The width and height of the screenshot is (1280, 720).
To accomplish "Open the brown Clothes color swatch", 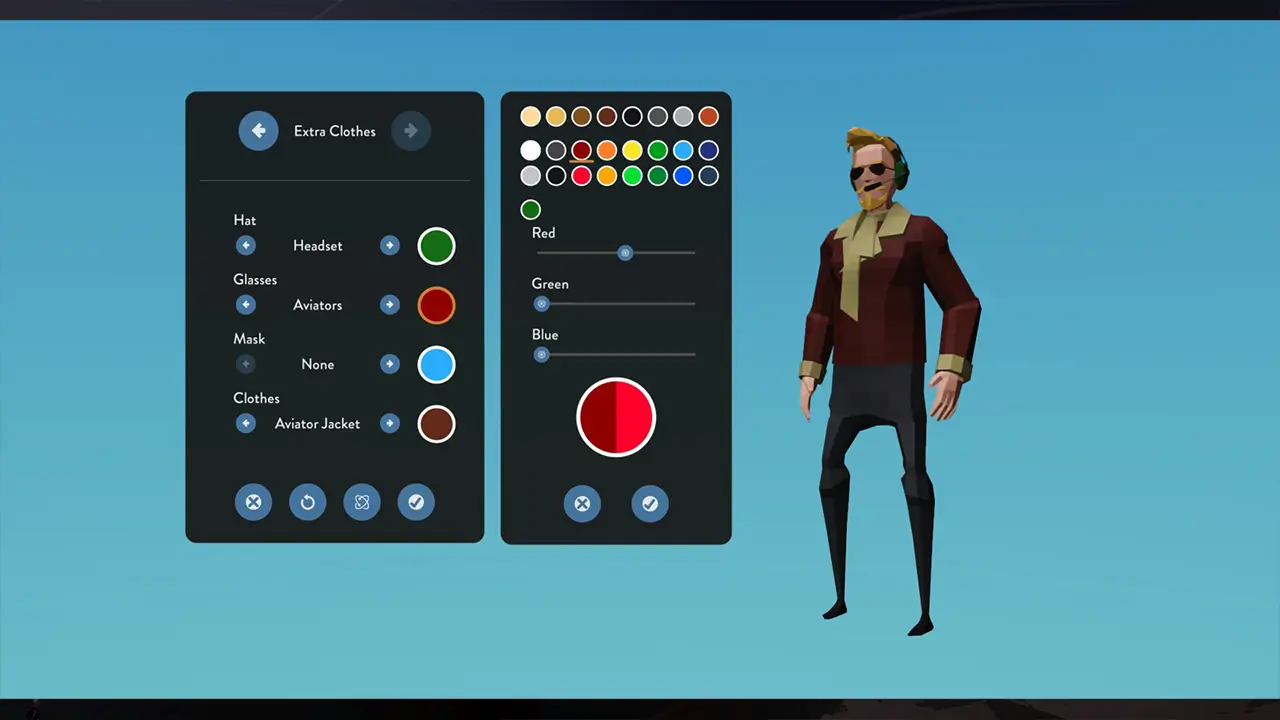I will point(436,424).
